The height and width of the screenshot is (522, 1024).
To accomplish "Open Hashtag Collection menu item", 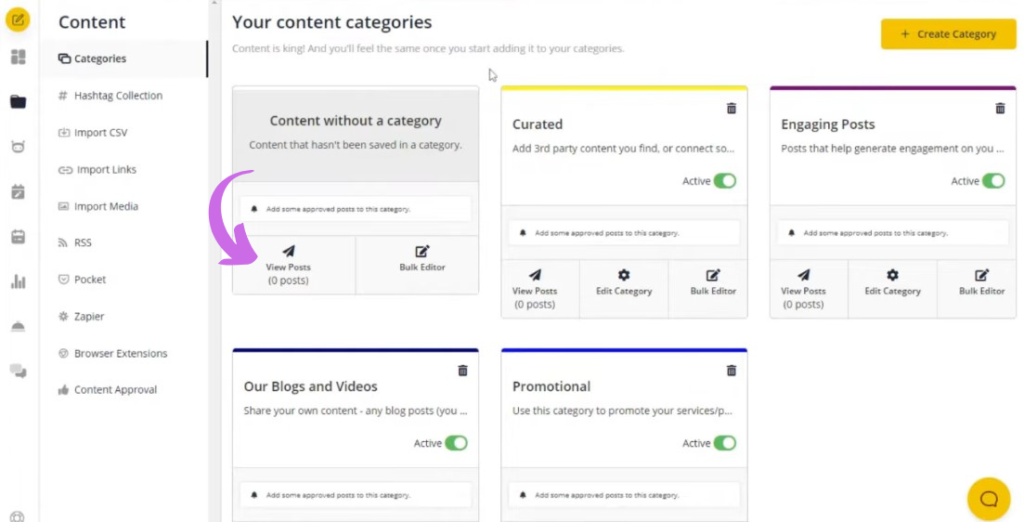I will tap(110, 95).
